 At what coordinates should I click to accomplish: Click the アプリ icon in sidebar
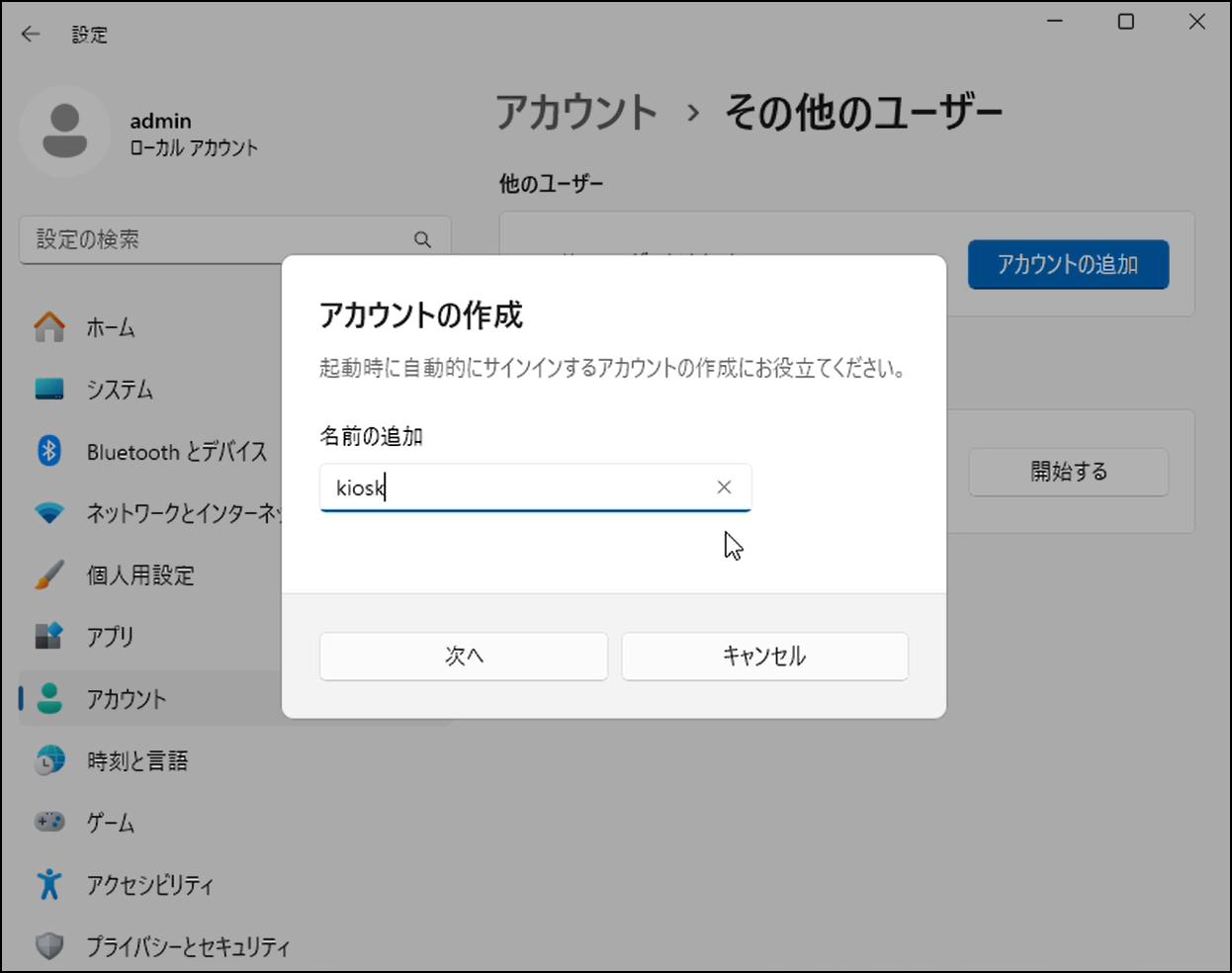coord(49,636)
